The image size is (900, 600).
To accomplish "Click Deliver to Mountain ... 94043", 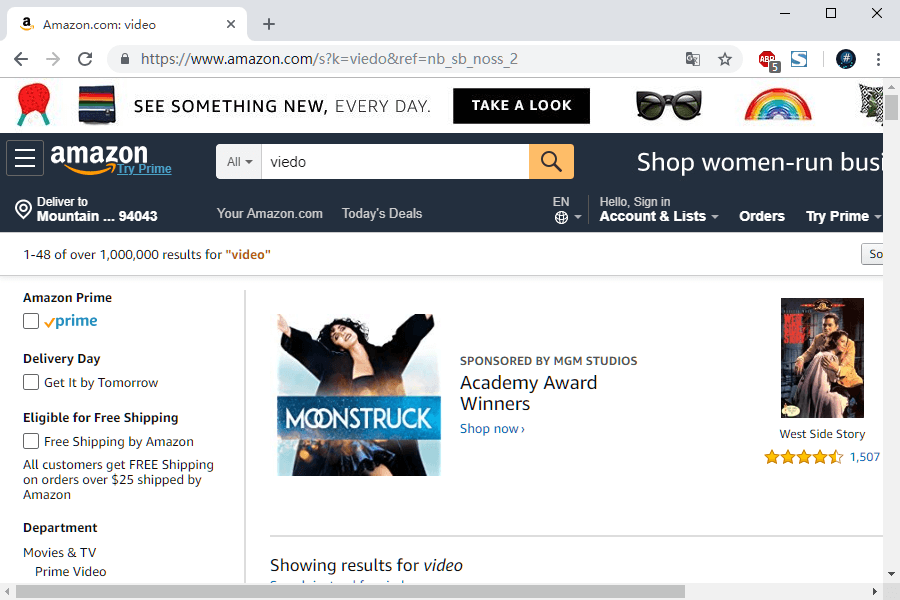I will [86, 209].
